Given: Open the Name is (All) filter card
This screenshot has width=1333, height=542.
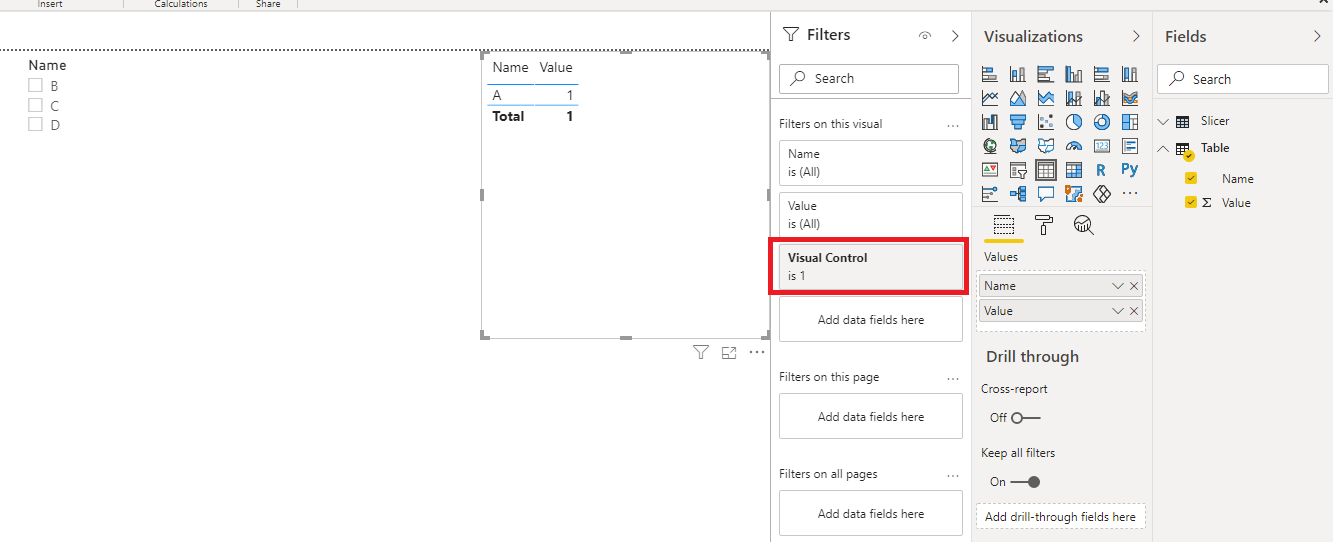Looking at the screenshot, I should pos(871,163).
